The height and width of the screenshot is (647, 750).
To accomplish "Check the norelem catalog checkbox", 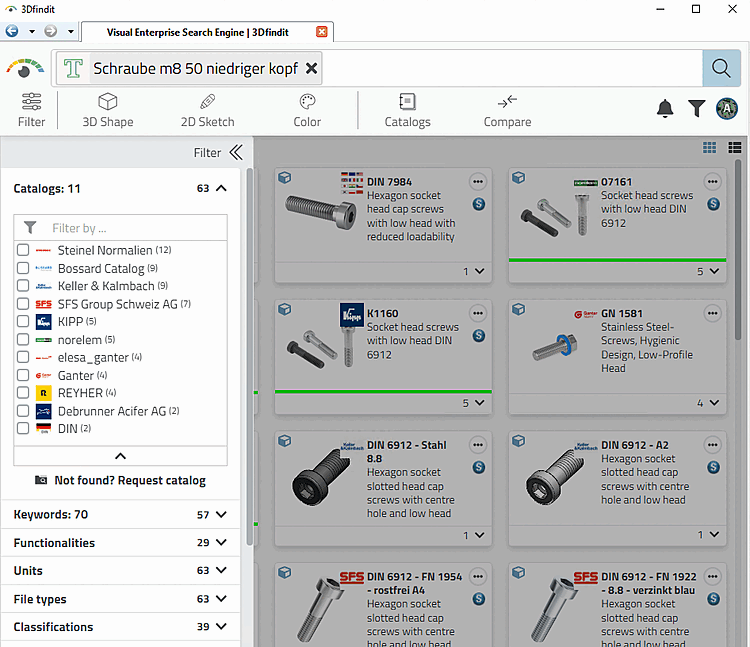I will coord(23,340).
